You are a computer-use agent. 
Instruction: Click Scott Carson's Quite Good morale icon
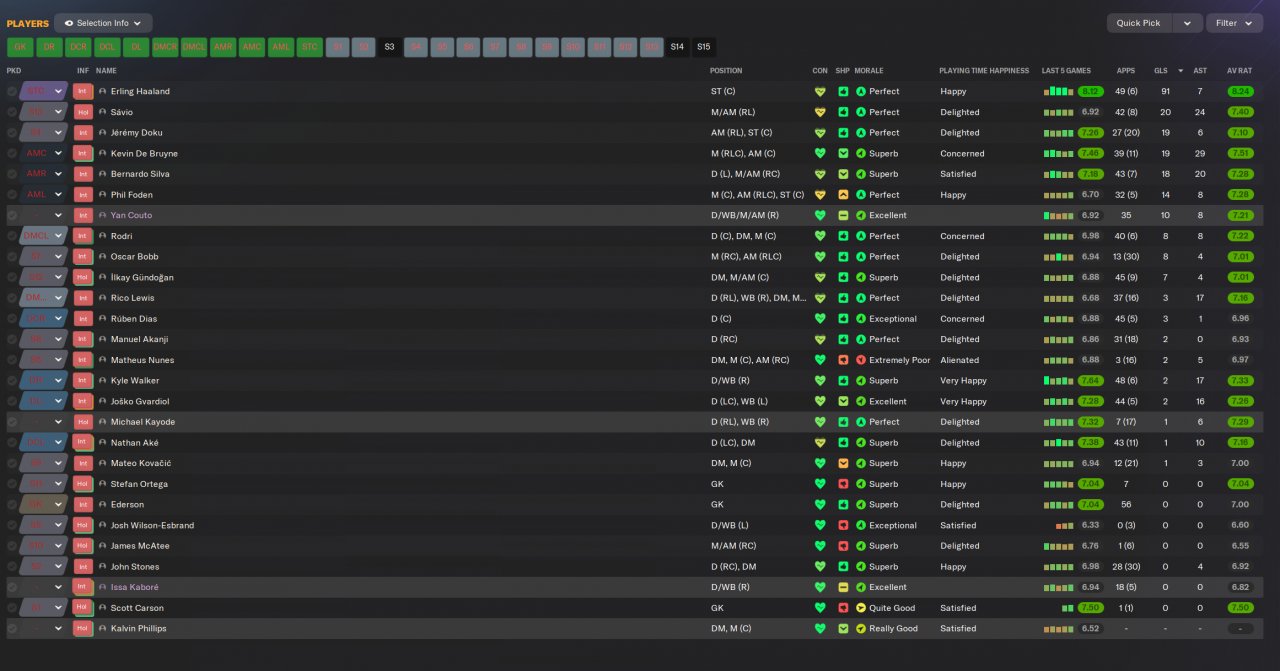861,608
